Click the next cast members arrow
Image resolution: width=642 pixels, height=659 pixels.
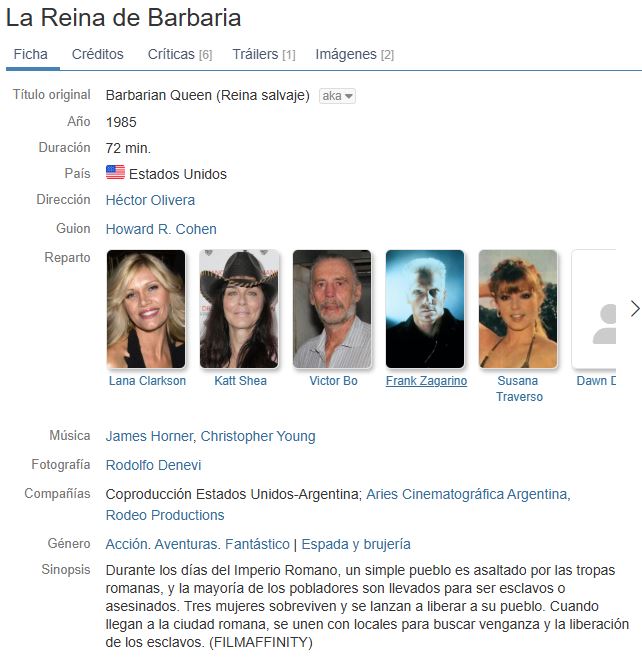(x=635, y=308)
